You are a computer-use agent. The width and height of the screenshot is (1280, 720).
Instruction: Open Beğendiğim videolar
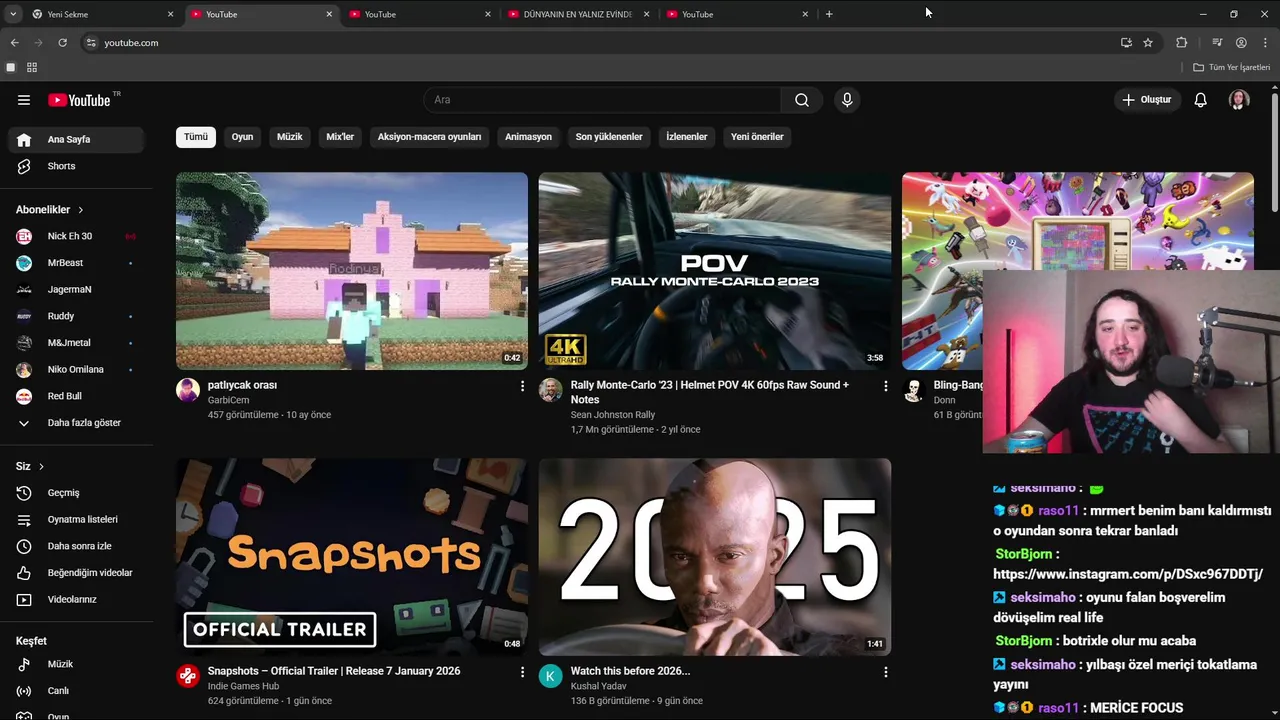coord(78,573)
